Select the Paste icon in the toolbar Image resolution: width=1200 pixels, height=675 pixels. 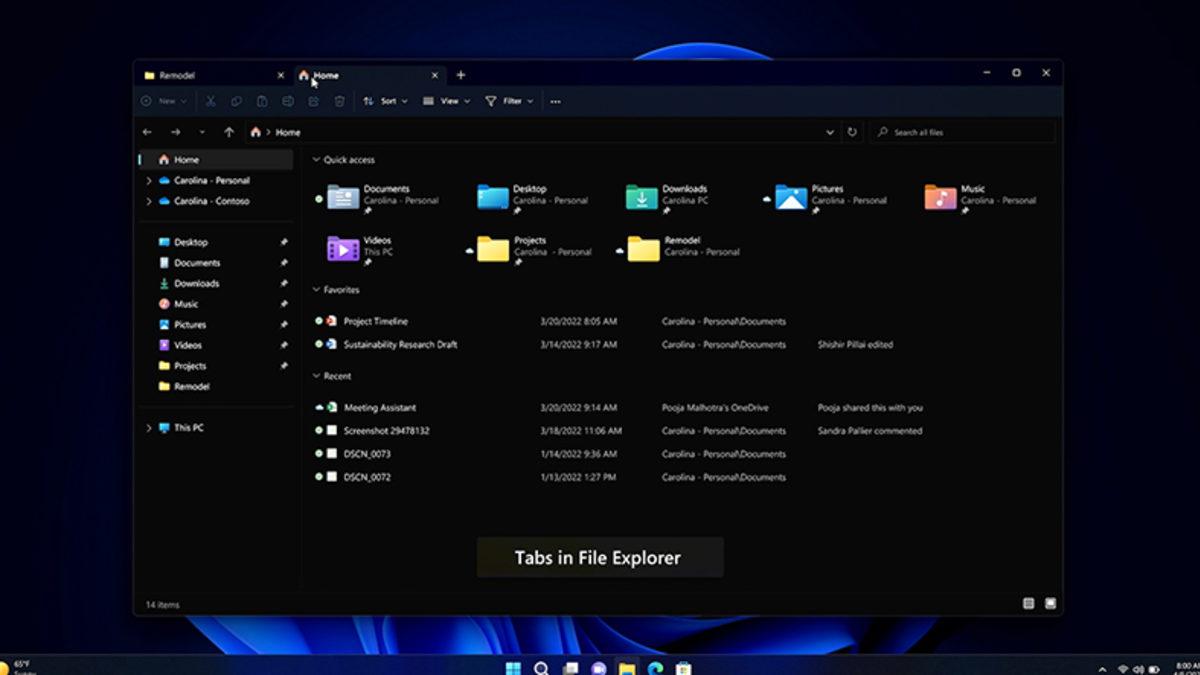click(262, 101)
